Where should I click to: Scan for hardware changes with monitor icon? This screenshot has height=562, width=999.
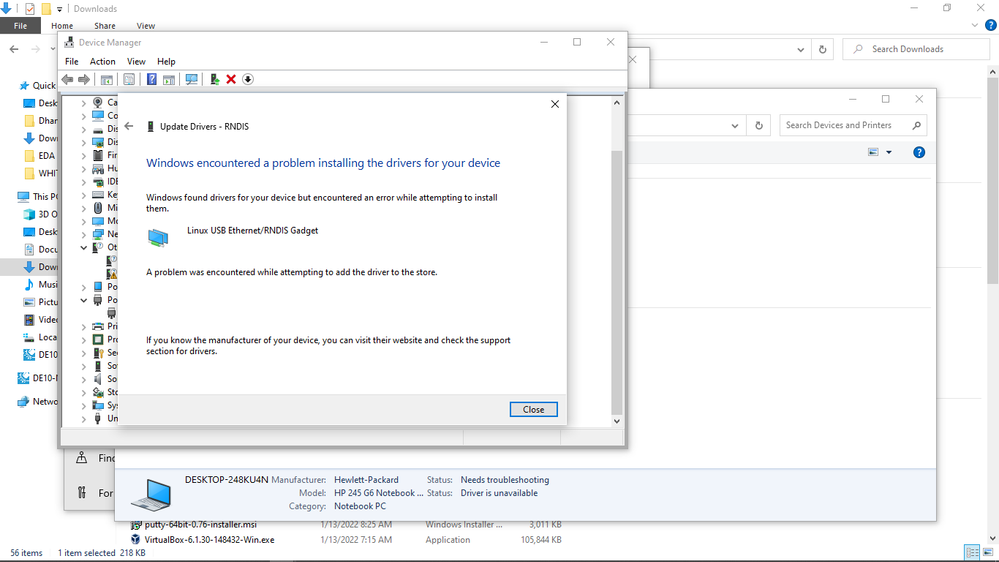click(x=191, y=79)
